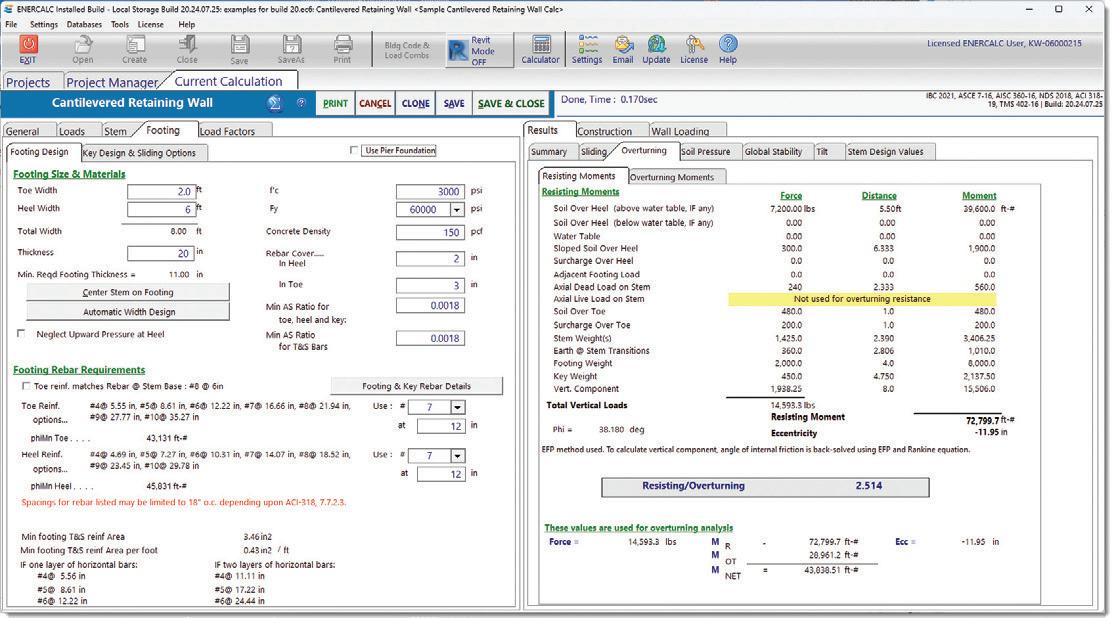The height and width of the screenshot is (618, 1114).
Task: Click the SAVE & CLOSE button
Action: pyautogui.click(x=511, y=104)
